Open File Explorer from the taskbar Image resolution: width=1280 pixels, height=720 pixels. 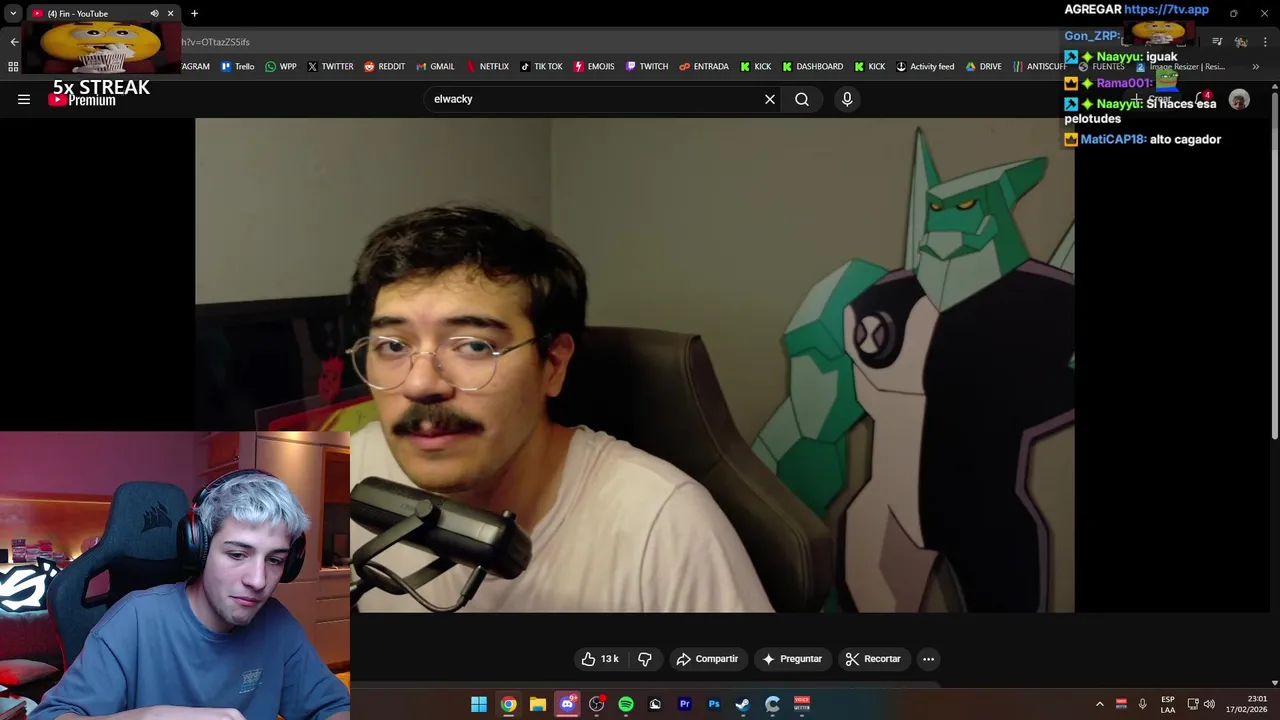coord(538,705)
